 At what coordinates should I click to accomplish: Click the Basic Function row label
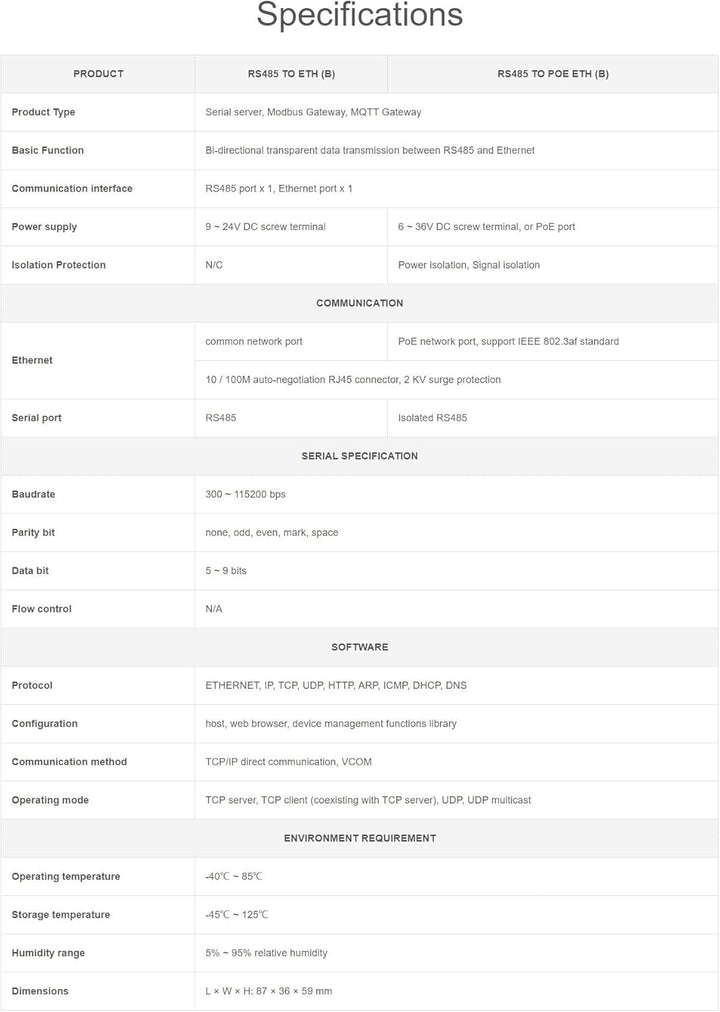click(48, 150)
